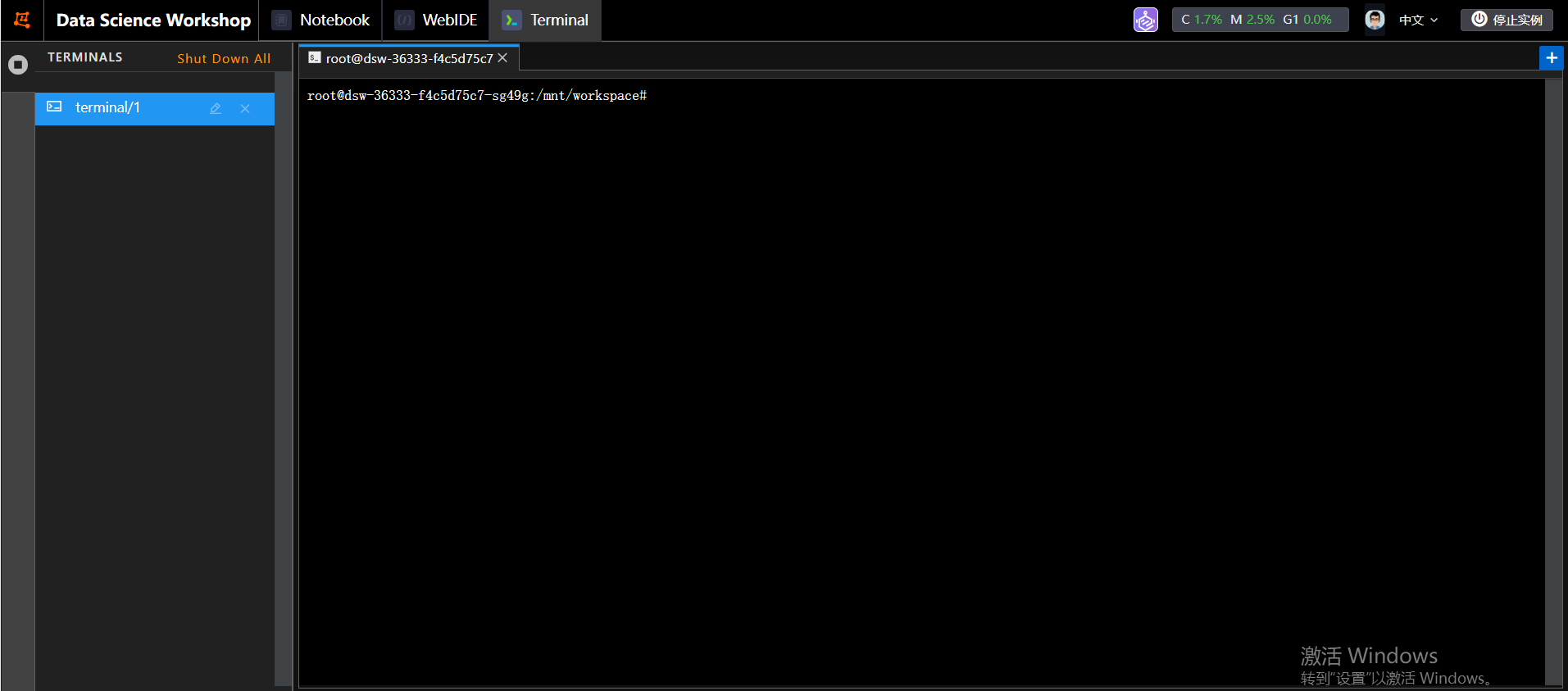Click the CPU memory GPU usage indicator
Viewport: 1568px width, 691px height.
pos(1260,20)
